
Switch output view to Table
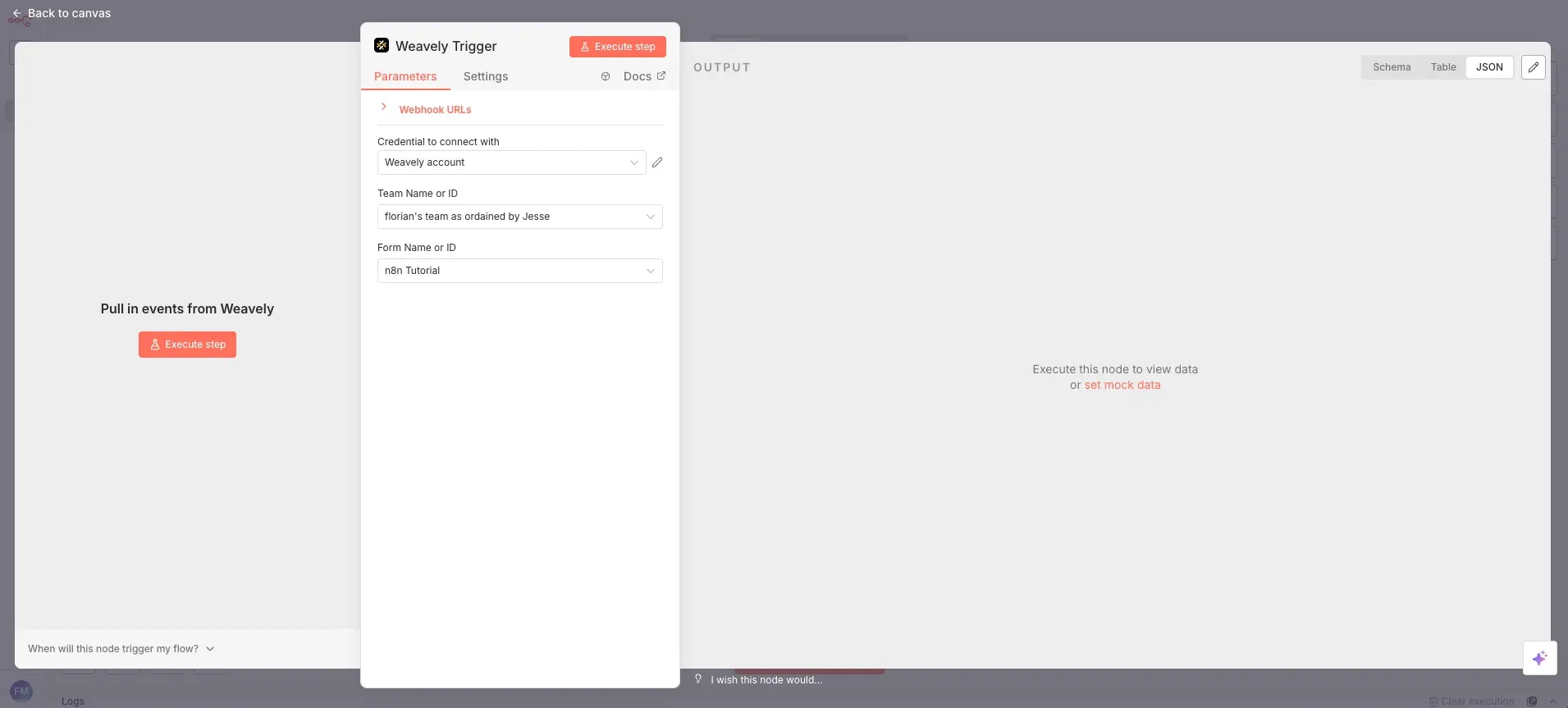pyautogui.click(x=1443, y=67)
